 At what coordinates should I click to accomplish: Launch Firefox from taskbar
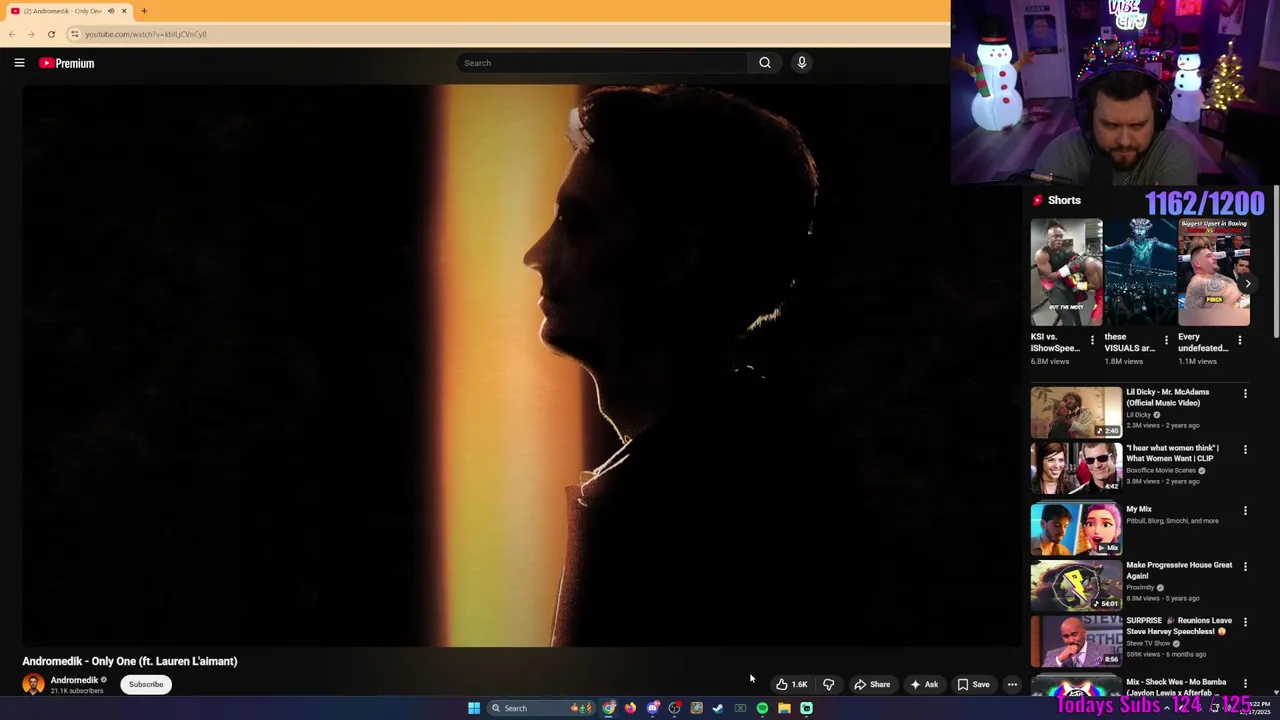coord(630,708)
